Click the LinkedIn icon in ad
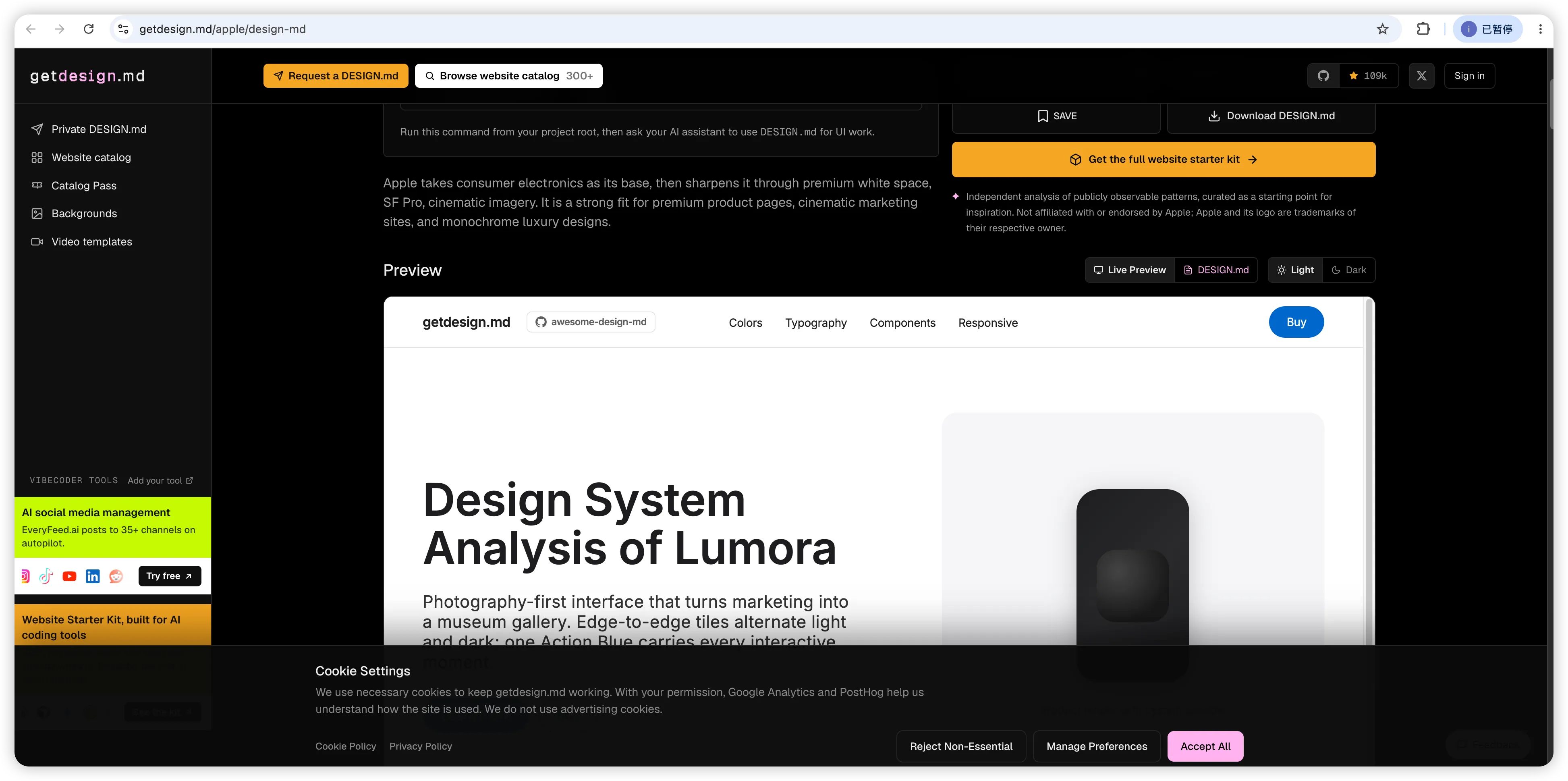Image resolution: width=1568 pixels, height=781 pixels. tap(93, 576)
